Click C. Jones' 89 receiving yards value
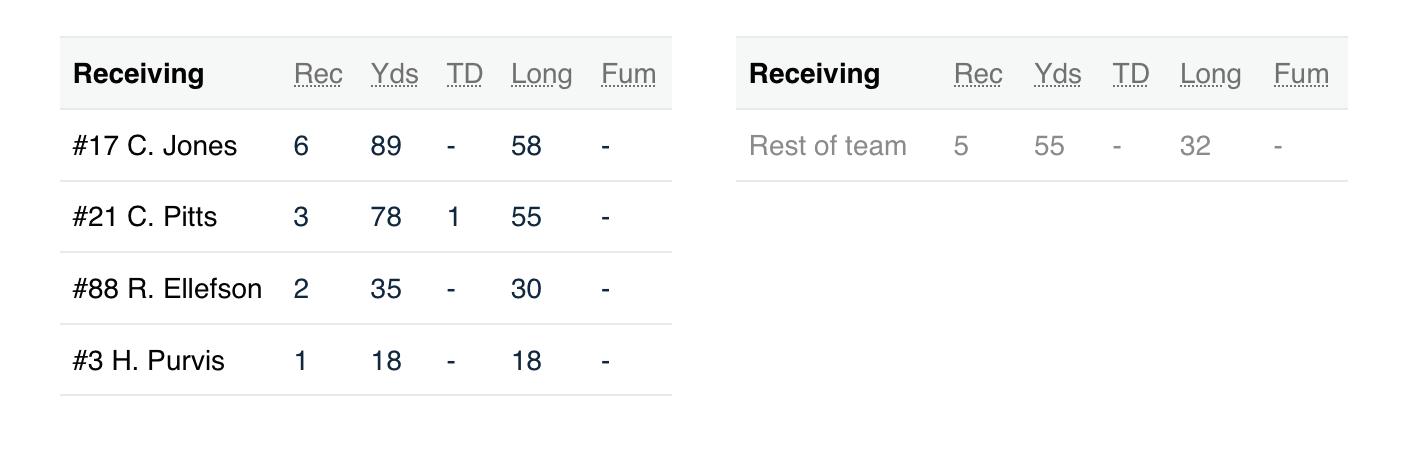 coord(386,146)
